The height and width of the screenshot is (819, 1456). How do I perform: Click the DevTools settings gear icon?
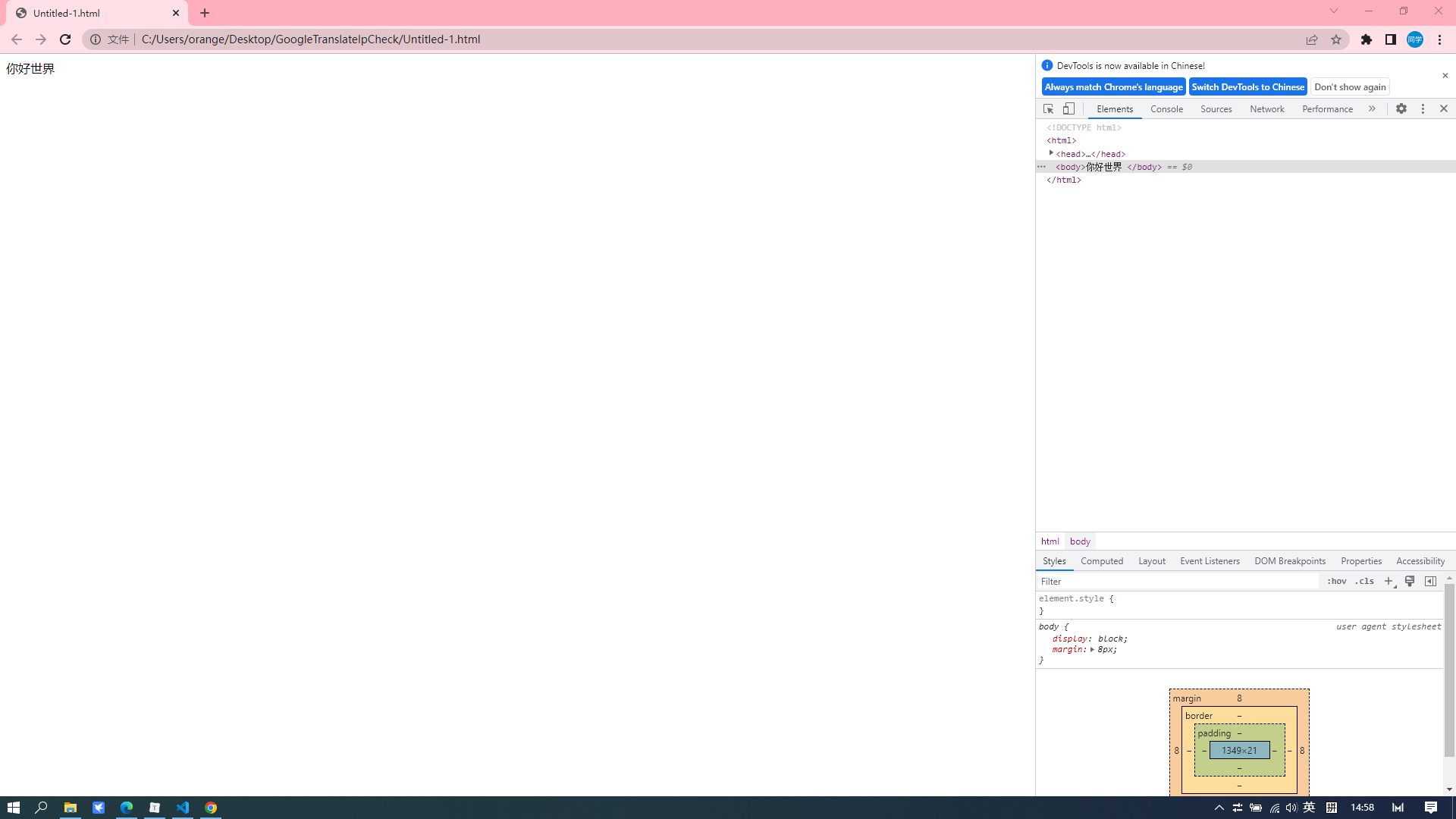point(1401,108)
